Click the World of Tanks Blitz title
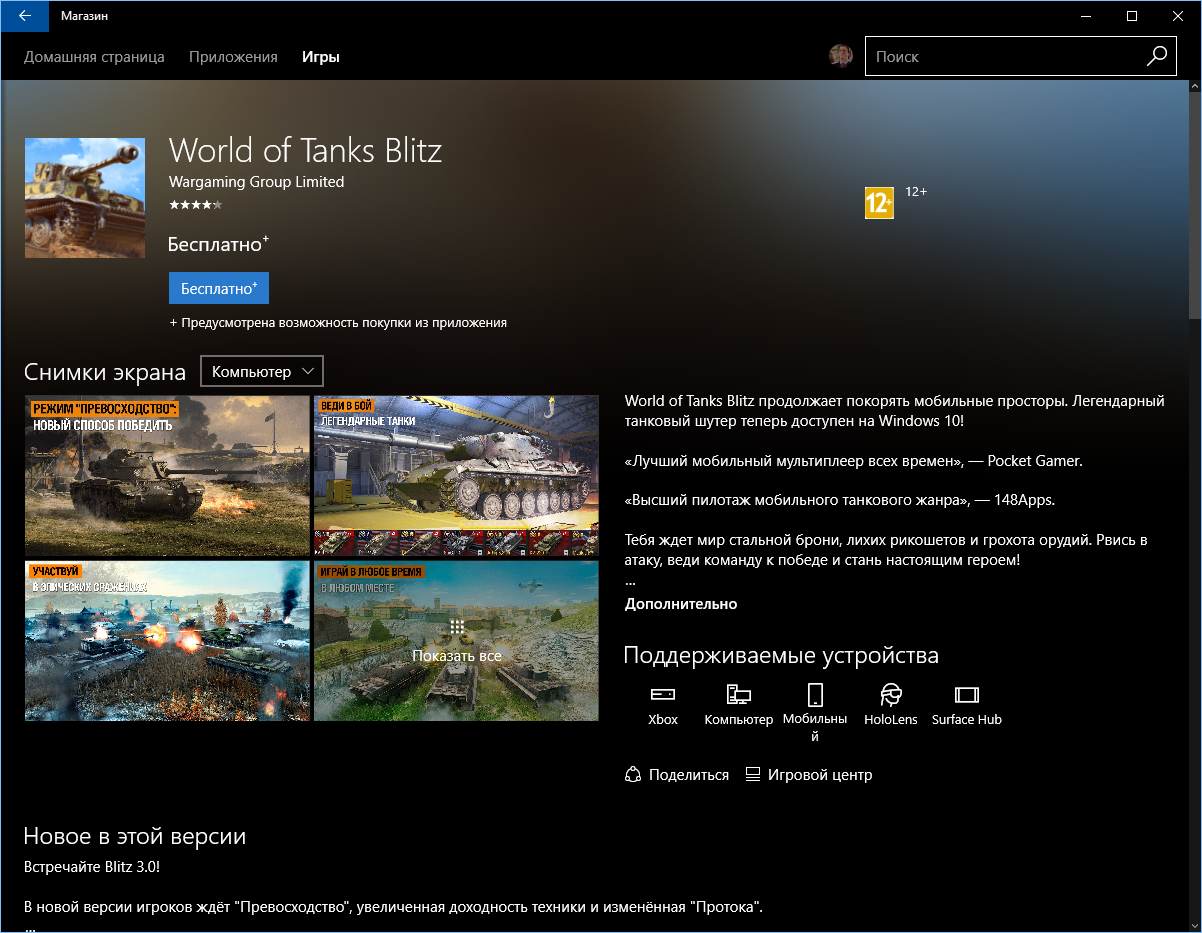Image resolution: width=1202 pixels, height=933 pixels. tap(305, 150)
